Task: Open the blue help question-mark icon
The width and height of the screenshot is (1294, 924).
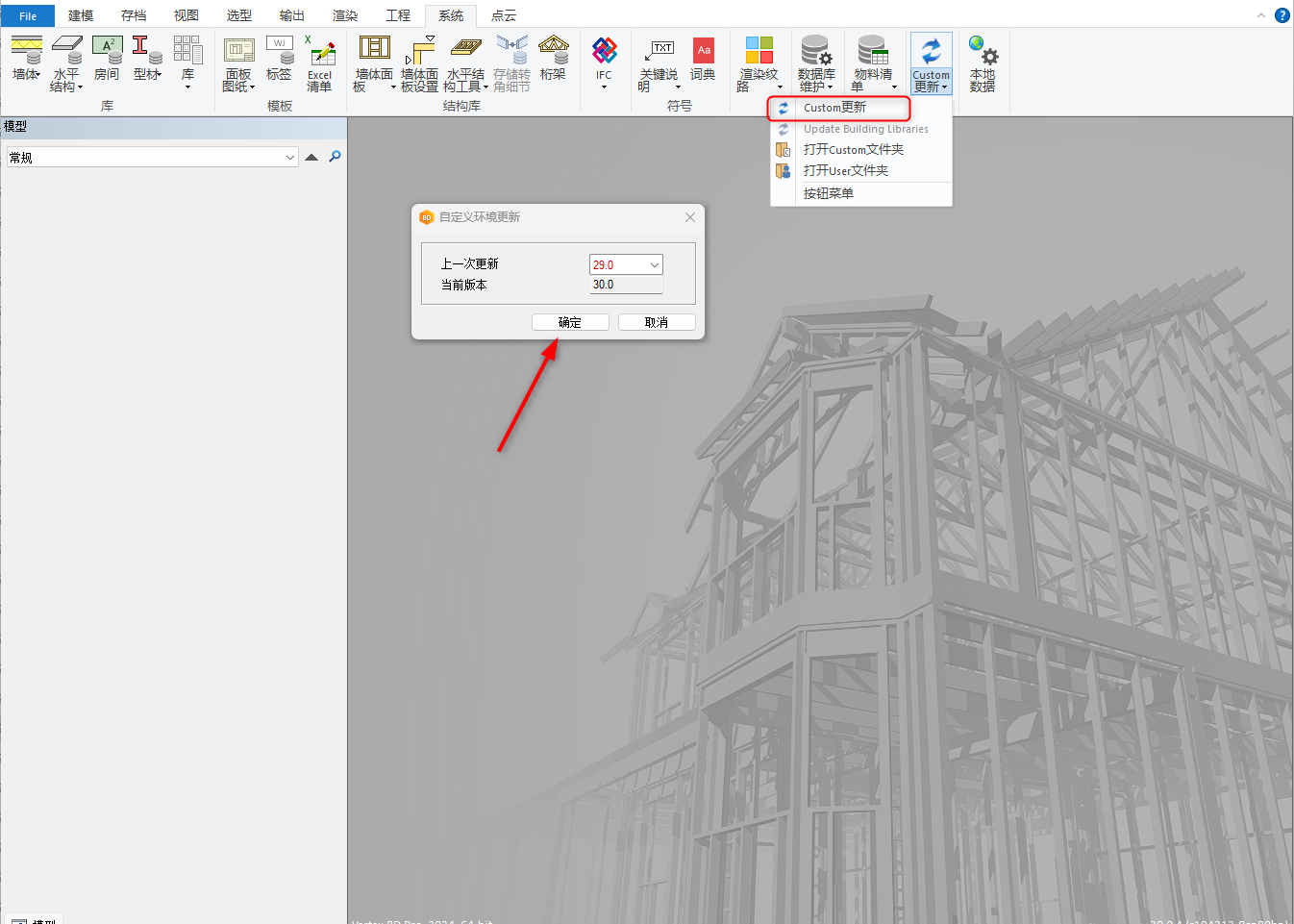Action: pos(1282,15)
